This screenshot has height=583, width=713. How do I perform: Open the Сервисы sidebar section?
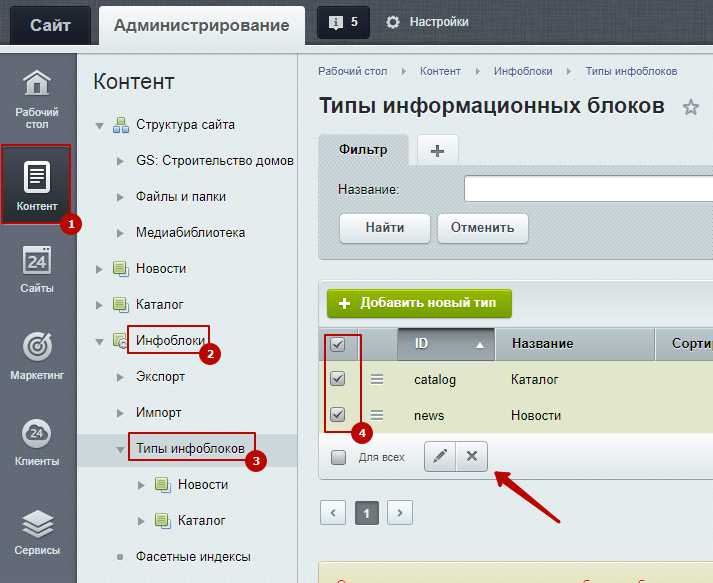pos(37,531)
